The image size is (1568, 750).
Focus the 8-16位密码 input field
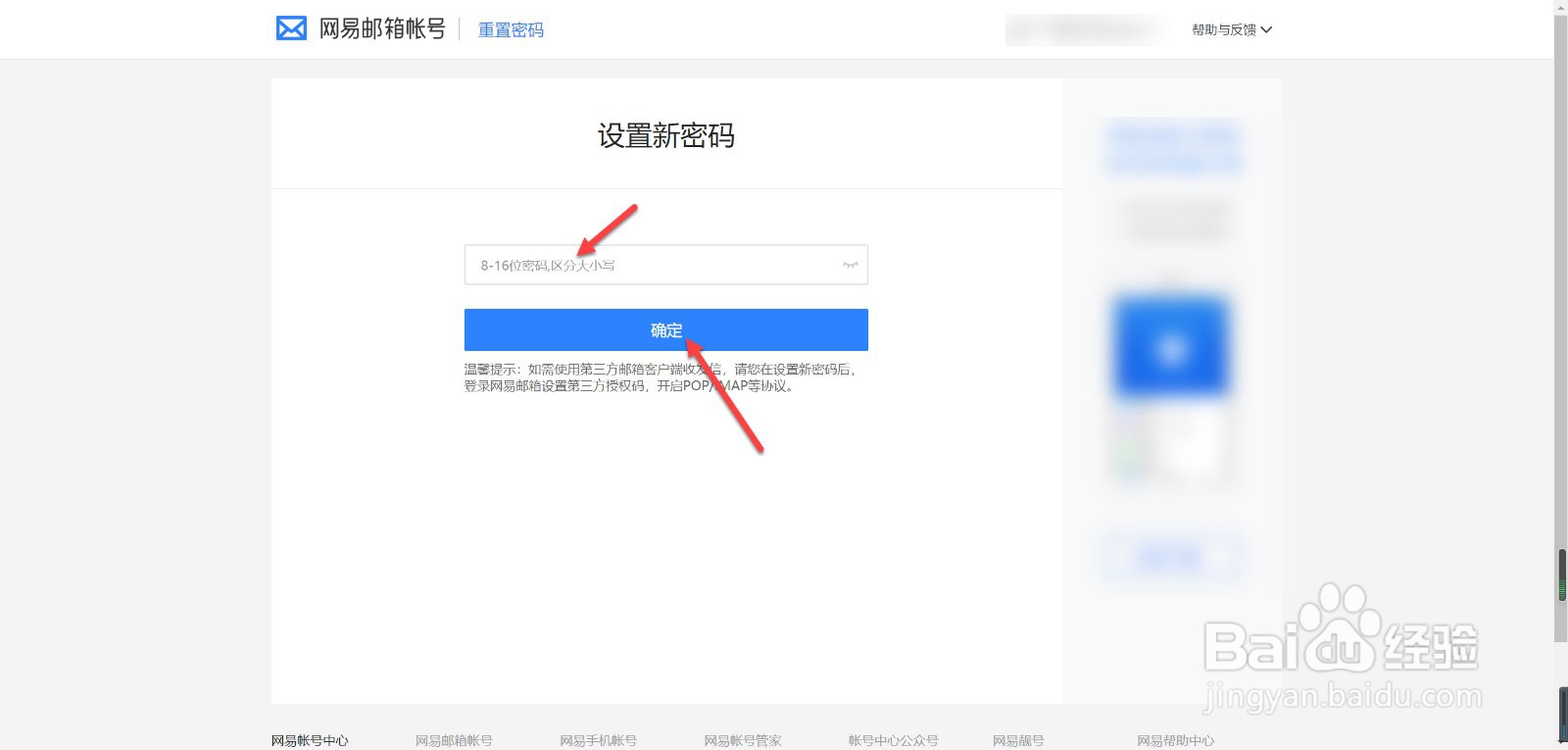pos(666,265)
